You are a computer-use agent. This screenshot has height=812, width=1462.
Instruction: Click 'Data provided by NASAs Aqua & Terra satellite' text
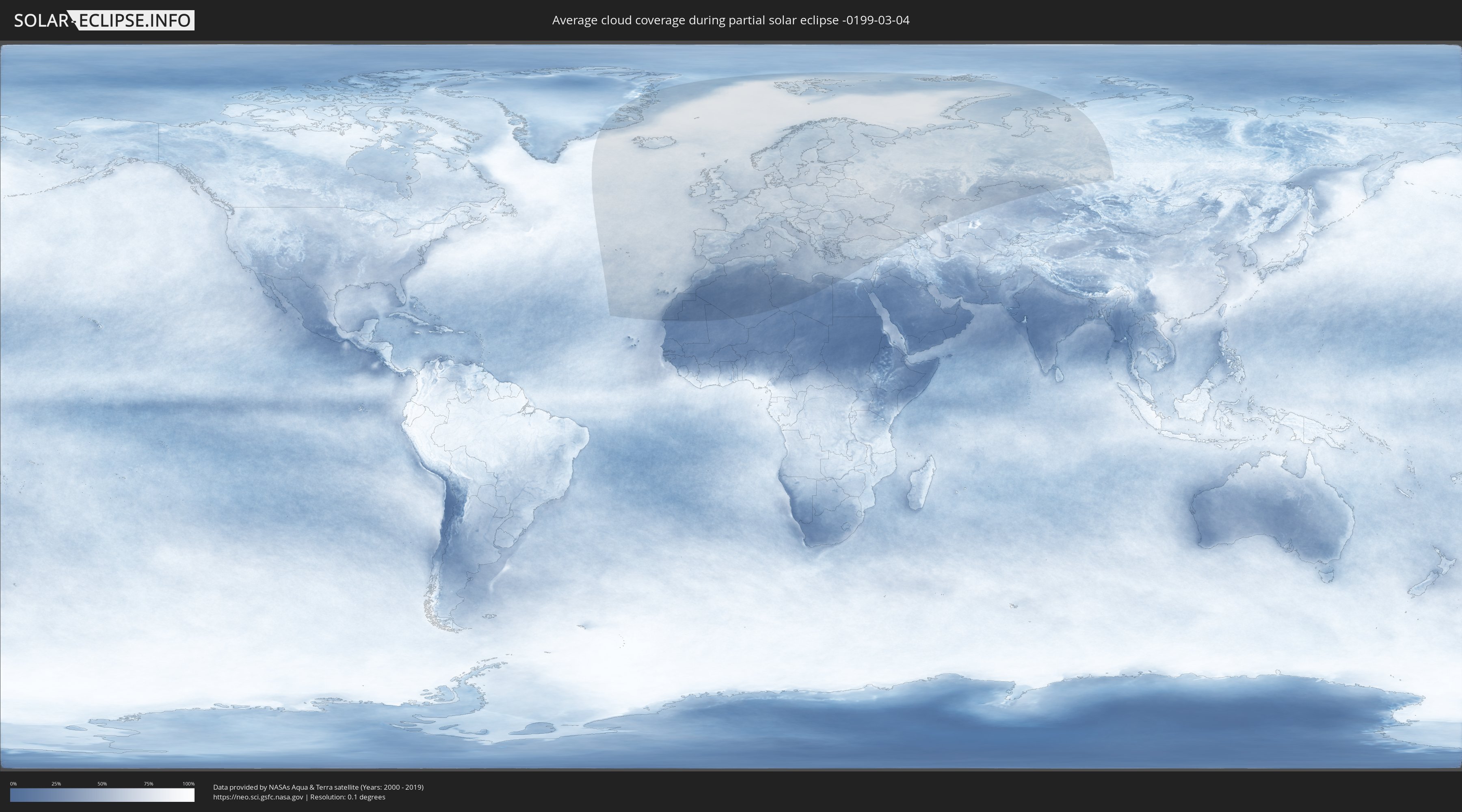click(x=286, y=787)
